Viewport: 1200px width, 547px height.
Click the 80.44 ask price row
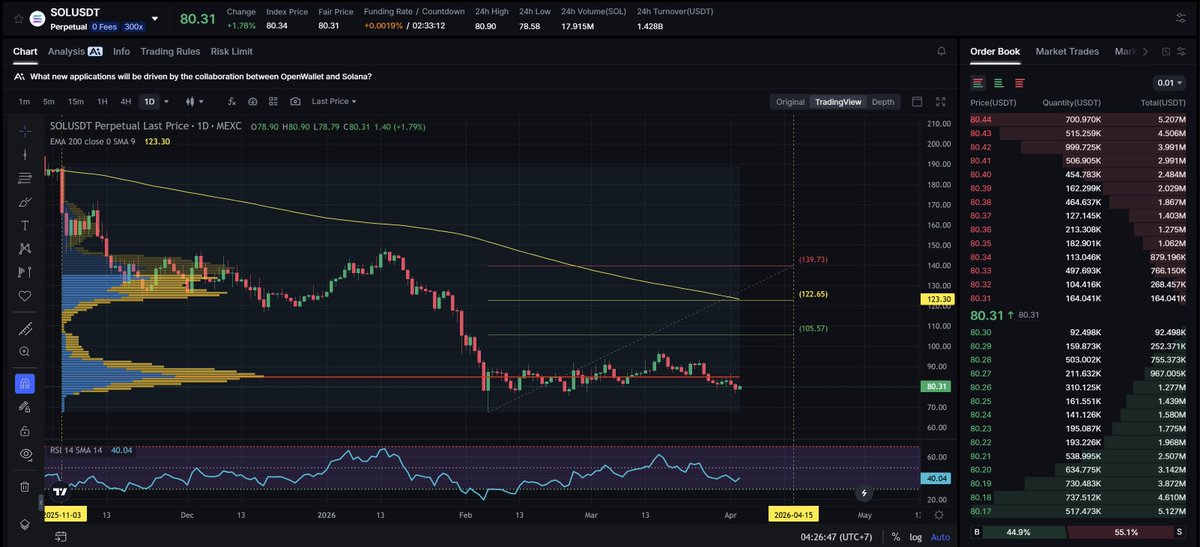1080,119
